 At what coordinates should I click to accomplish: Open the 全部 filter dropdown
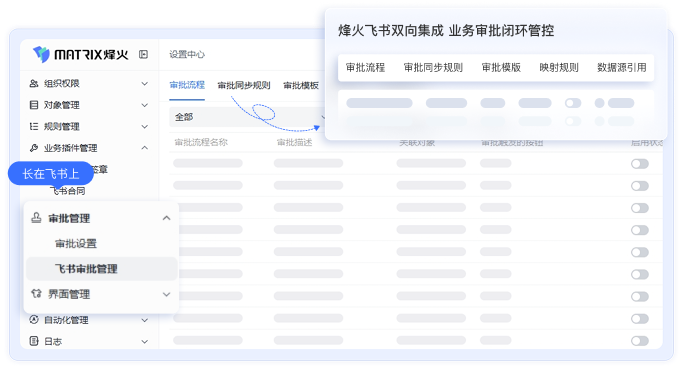(248, 117)
